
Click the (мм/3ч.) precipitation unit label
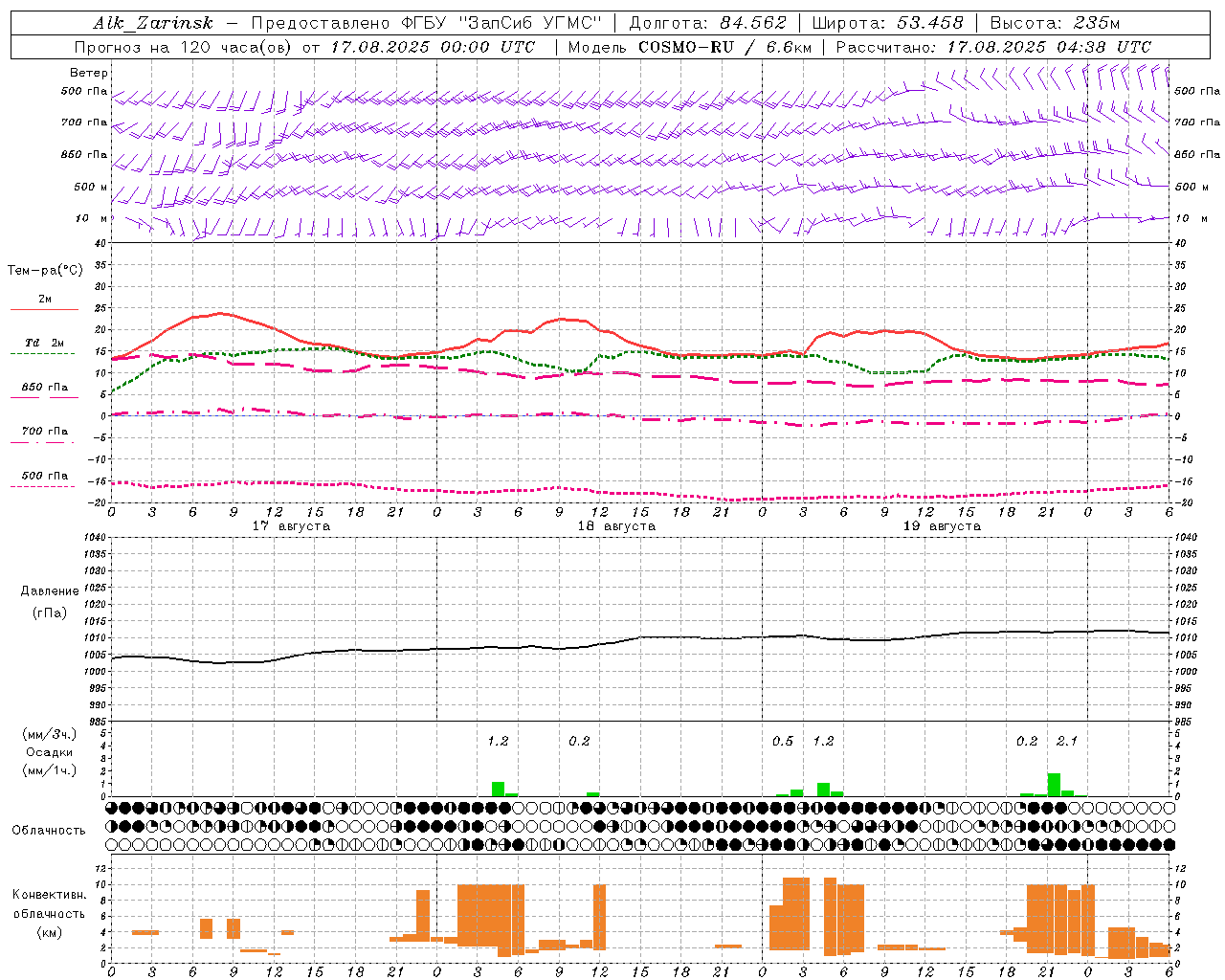coord(50,734)
